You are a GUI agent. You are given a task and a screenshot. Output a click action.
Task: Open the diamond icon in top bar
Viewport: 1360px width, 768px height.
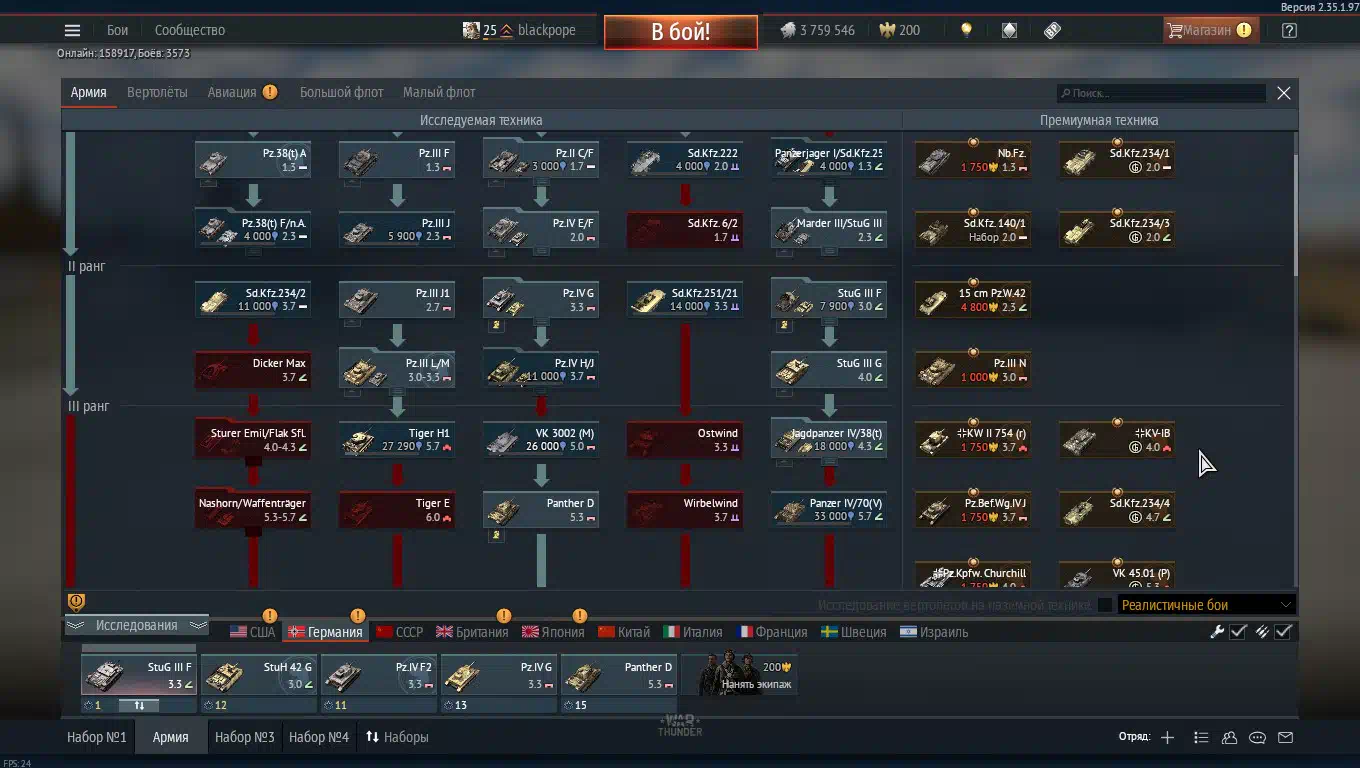pyautogui.click(x=1009, y=30)
